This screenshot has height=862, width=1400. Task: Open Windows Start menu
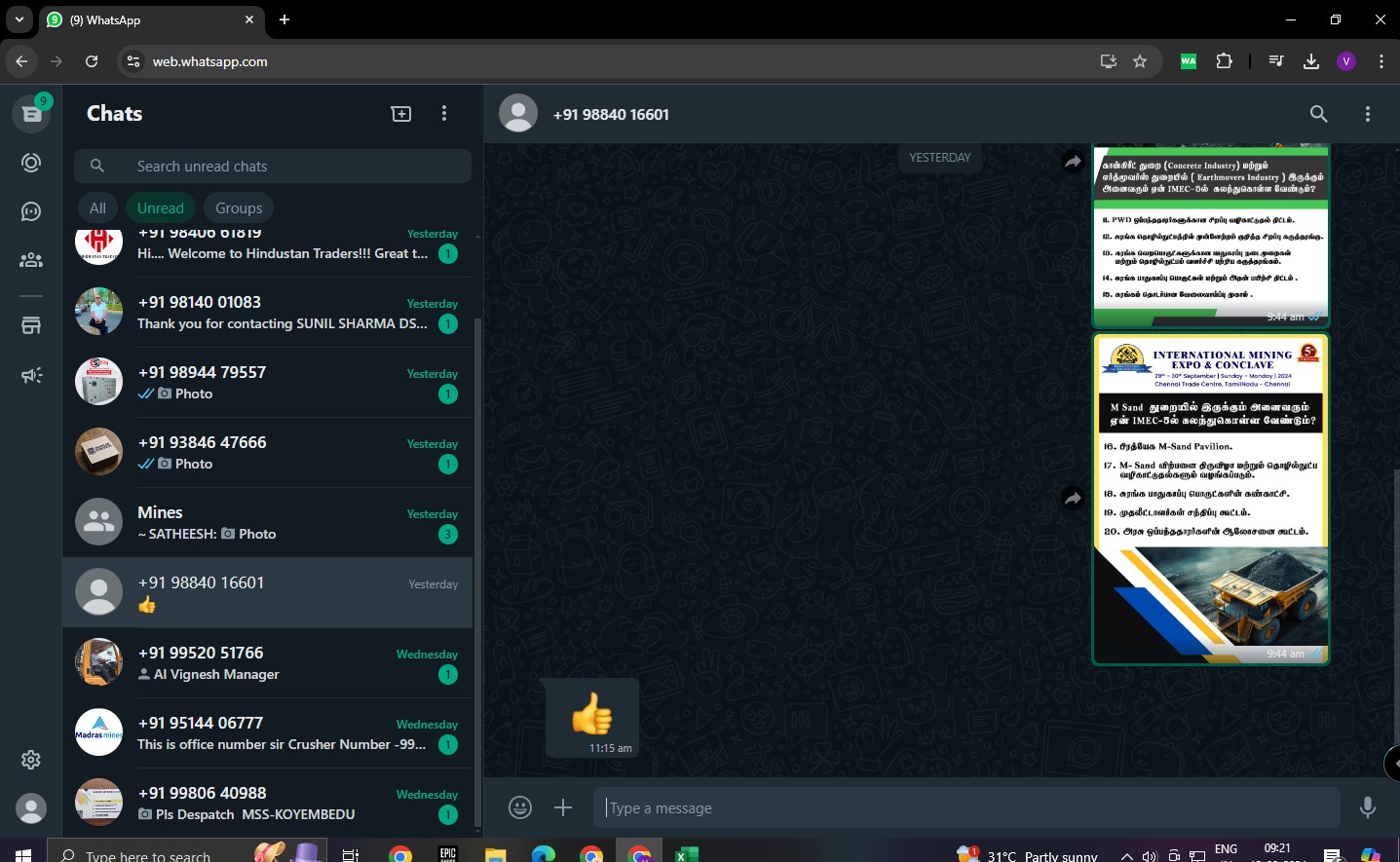23,854
